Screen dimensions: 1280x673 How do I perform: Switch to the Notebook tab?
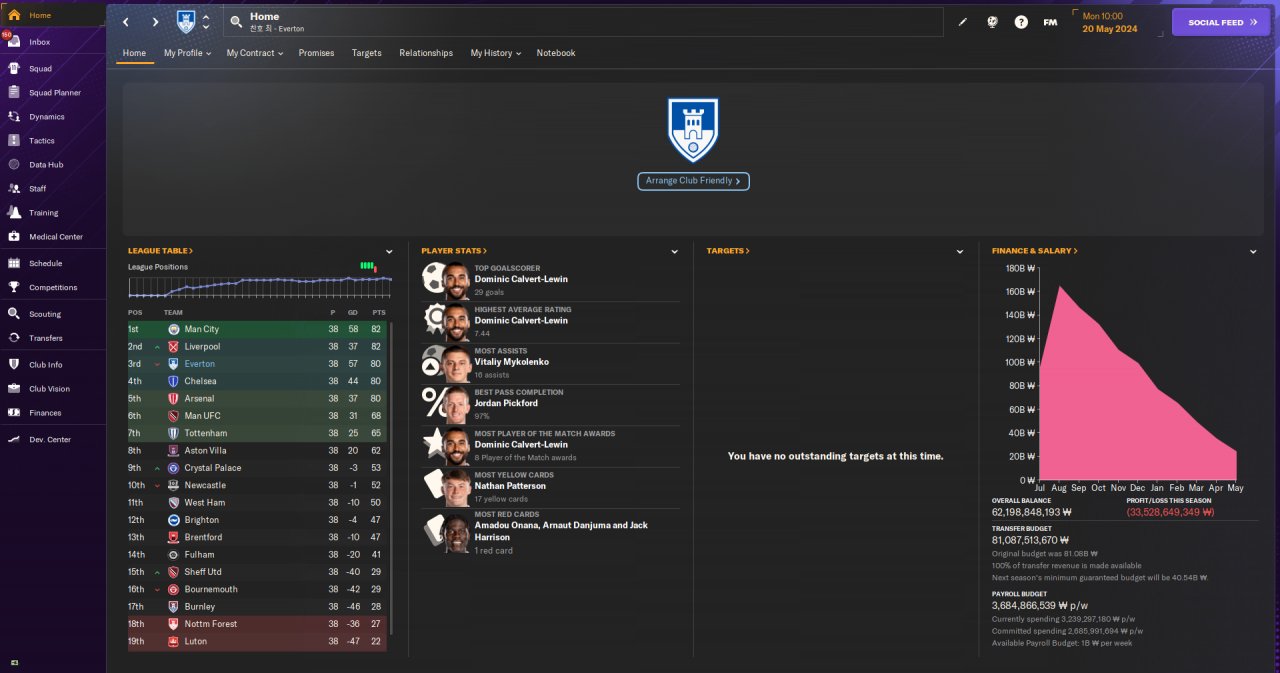[x=556, y=53]
